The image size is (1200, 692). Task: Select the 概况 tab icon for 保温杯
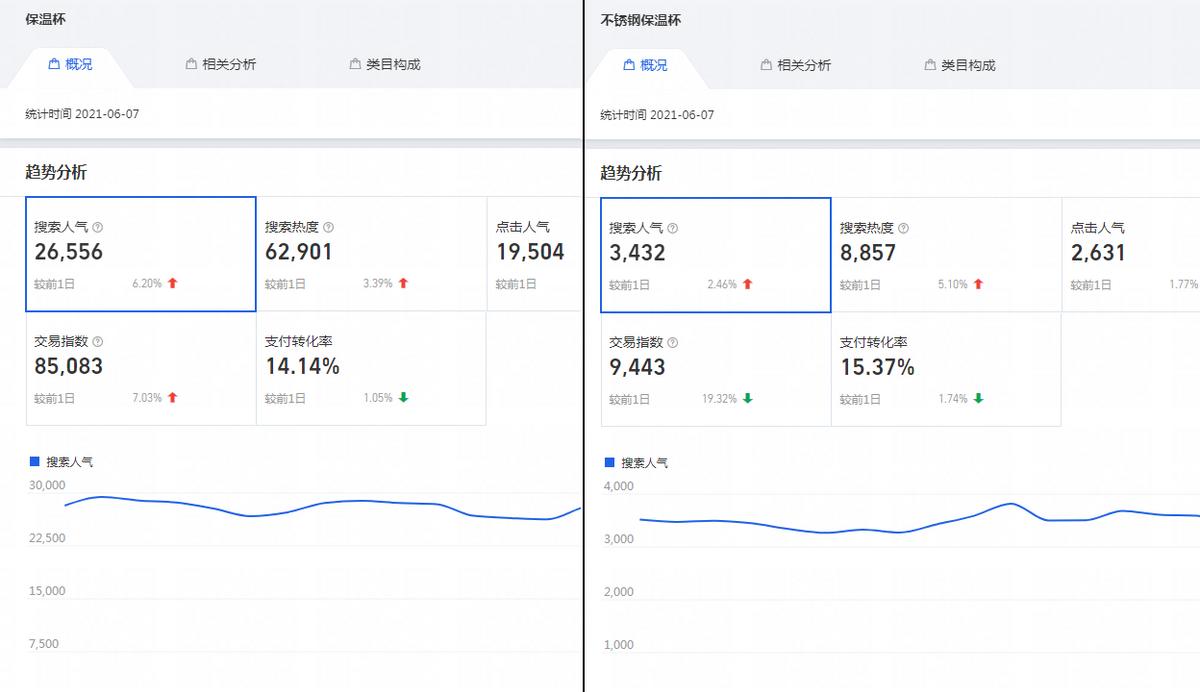pyautogui.click(x=55, y=63)
